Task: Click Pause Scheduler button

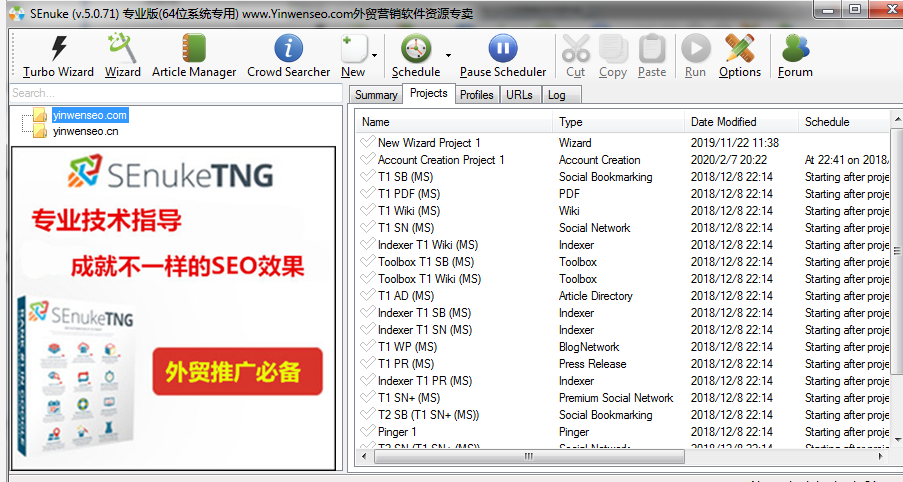Action: pos(503,56)
